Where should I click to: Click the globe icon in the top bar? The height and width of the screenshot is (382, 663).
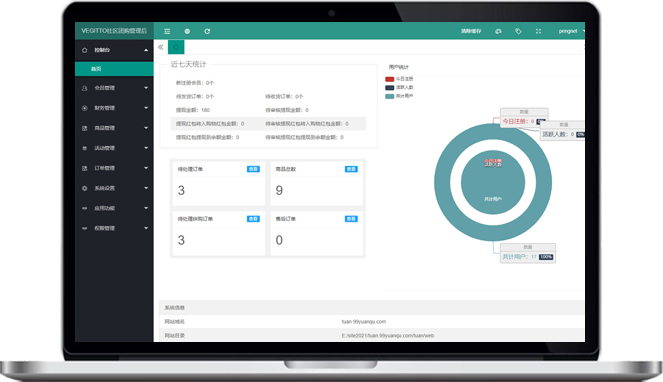(x=187, y=31)
